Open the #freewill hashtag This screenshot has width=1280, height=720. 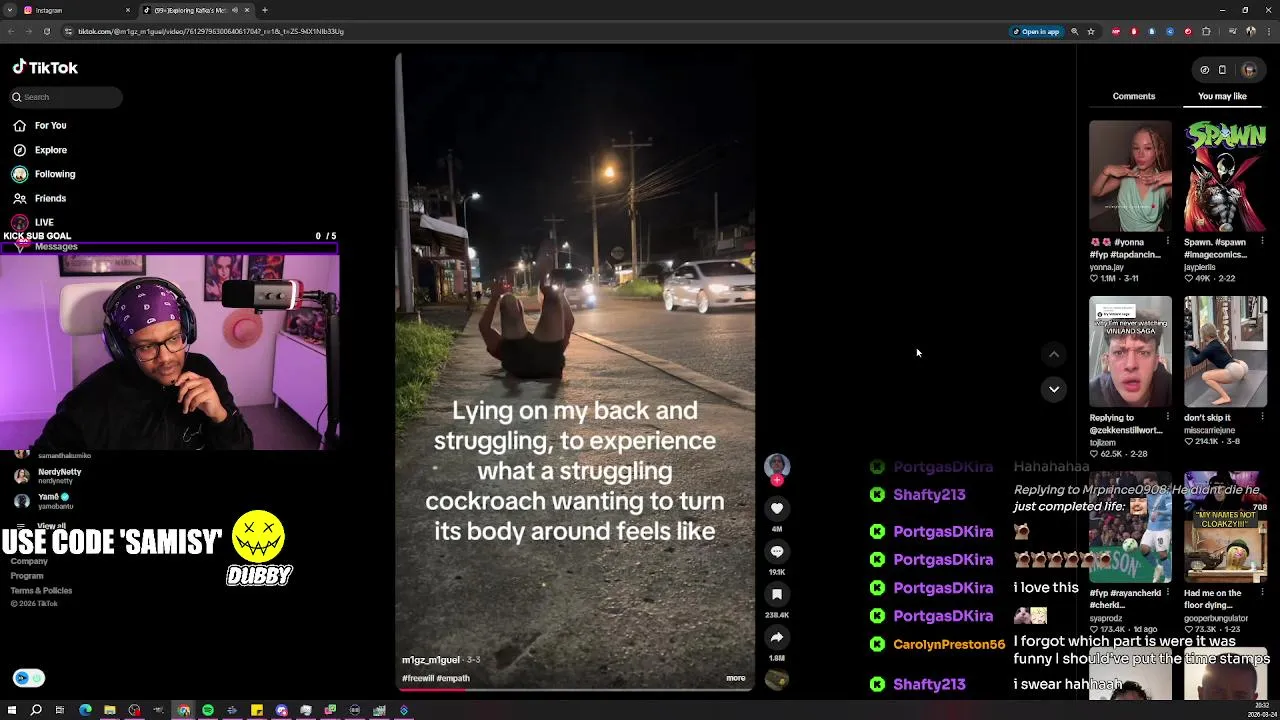pyautogui.click(x=417, y=678)
